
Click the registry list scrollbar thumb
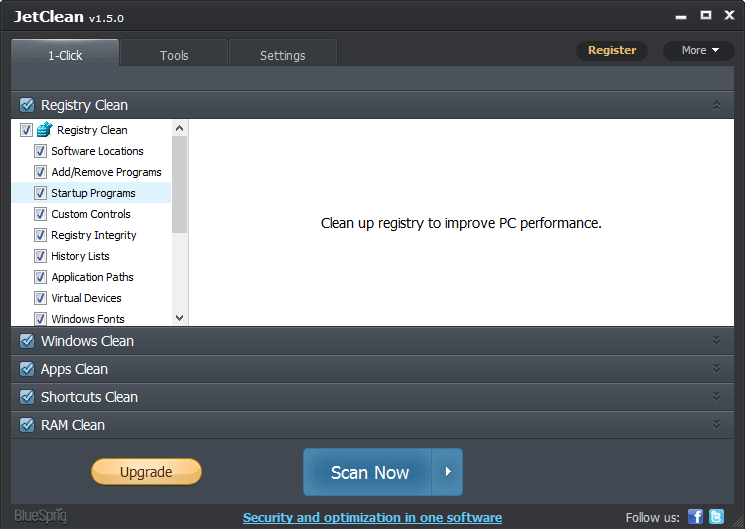click(179, 184)
